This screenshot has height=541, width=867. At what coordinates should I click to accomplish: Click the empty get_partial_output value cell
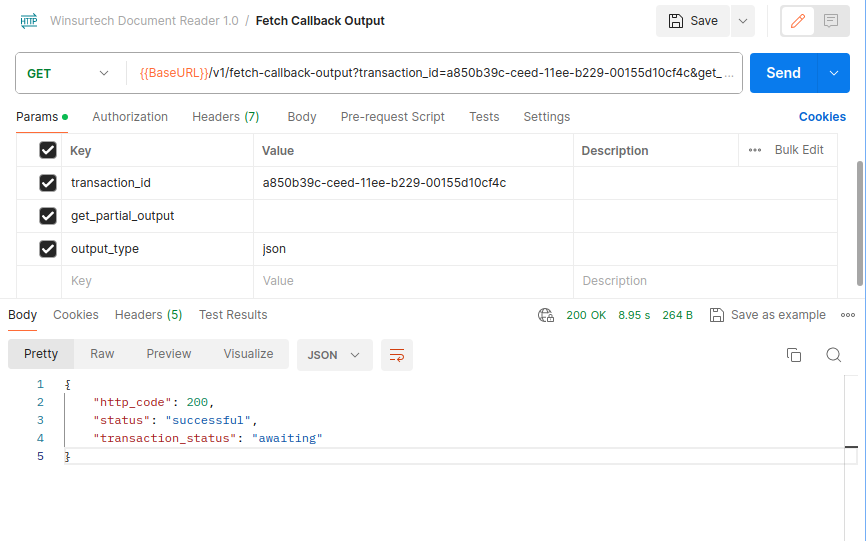point(413,216)
